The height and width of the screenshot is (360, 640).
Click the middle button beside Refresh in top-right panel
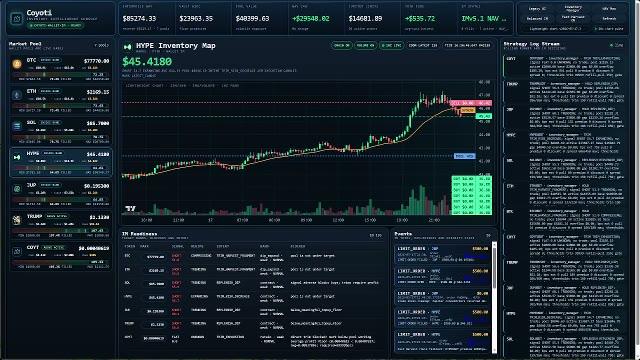click(x=573, y=18)
